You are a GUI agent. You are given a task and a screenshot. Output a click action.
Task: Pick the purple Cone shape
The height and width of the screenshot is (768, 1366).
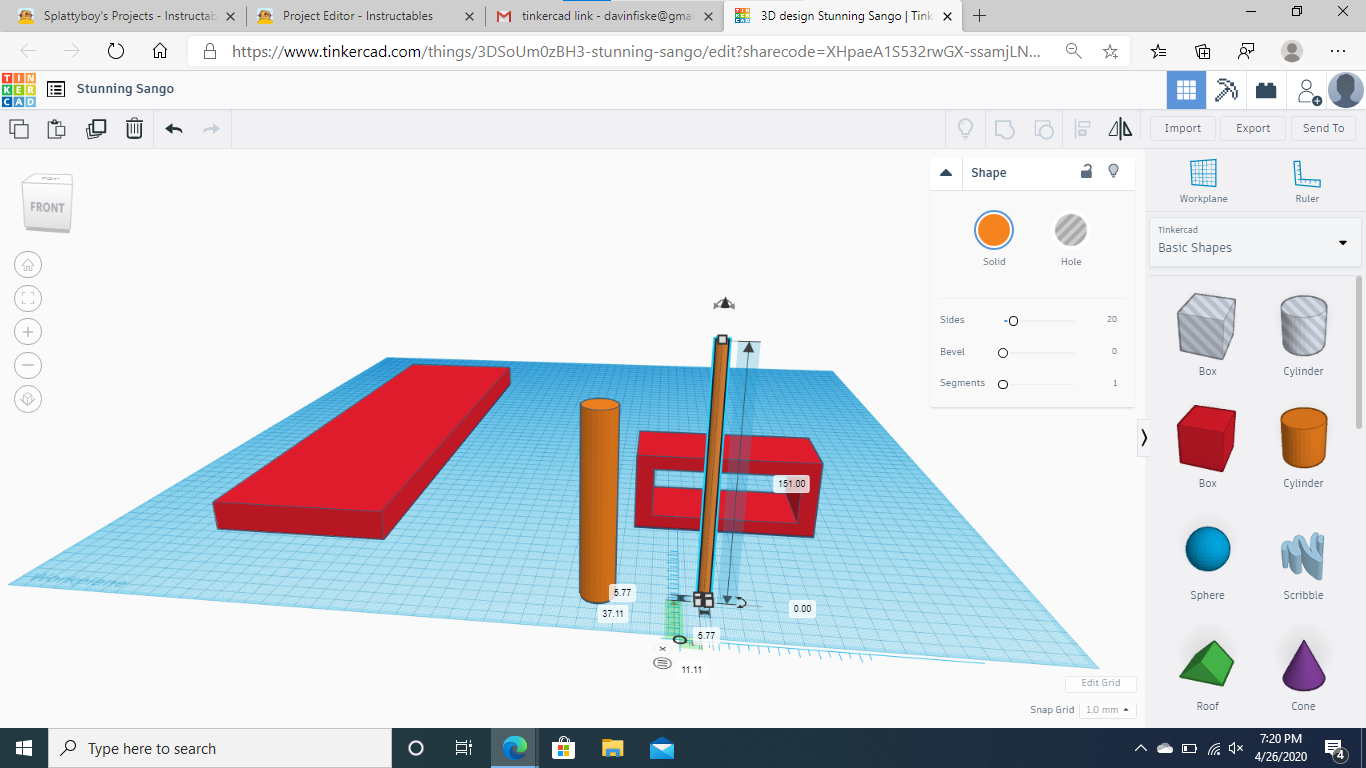pos(1303,664)
